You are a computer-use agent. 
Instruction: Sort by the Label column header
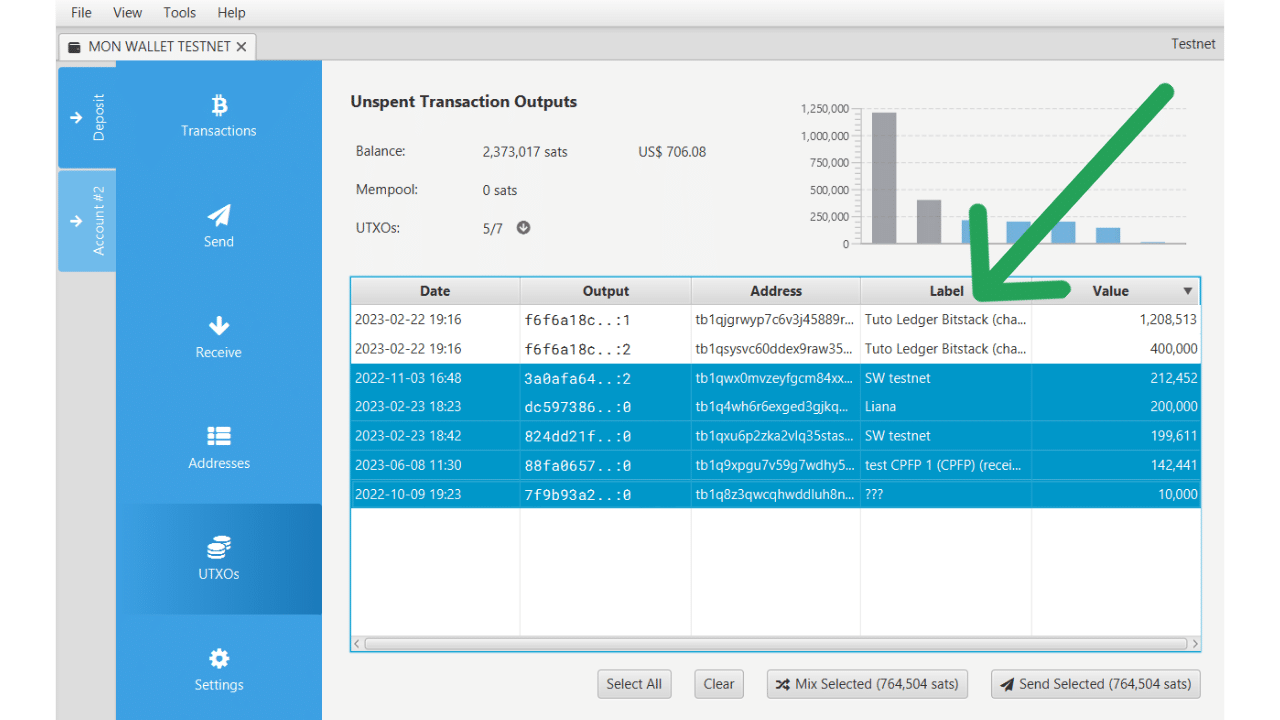pos(946,291)
